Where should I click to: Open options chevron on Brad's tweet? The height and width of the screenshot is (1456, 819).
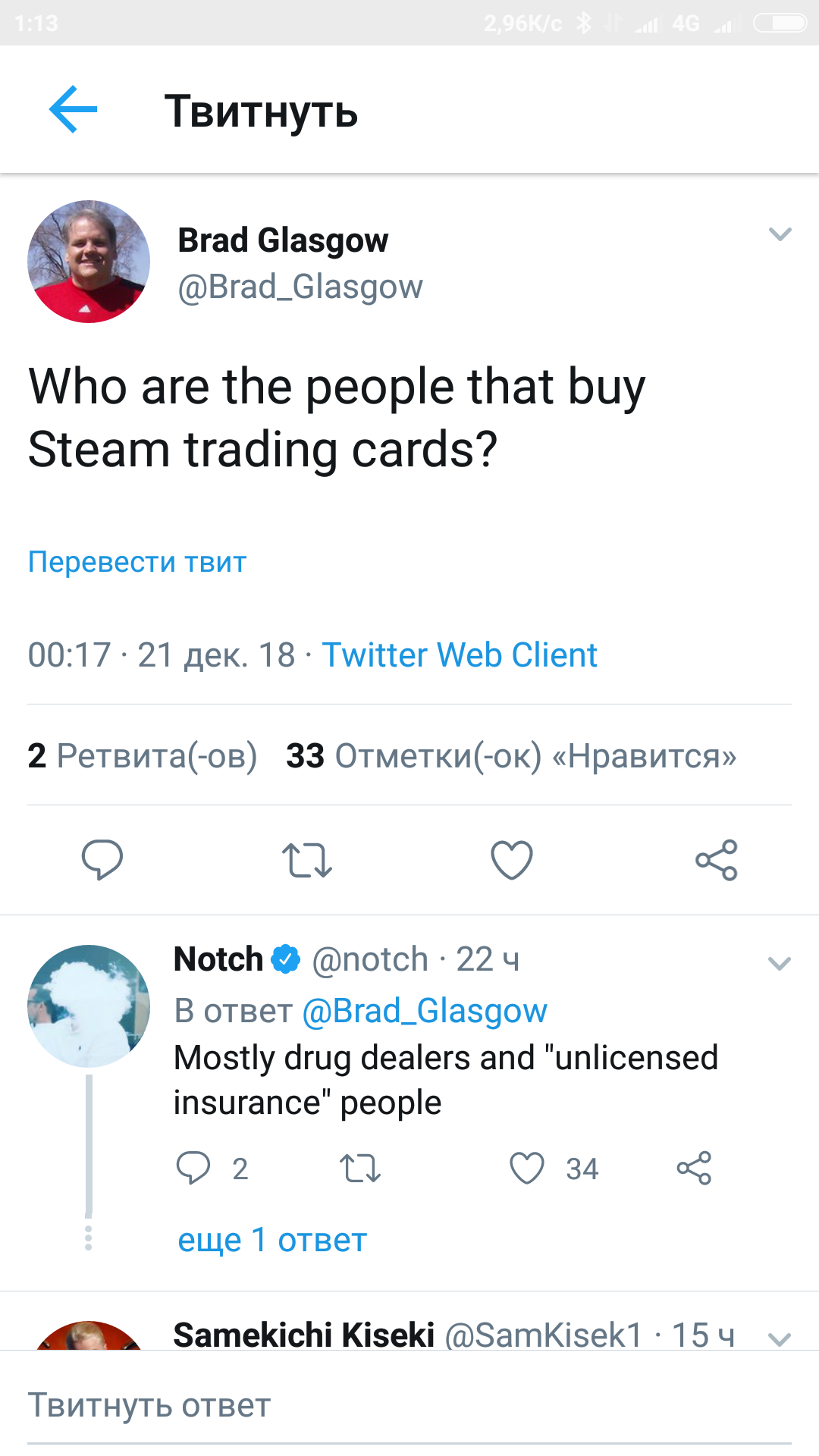(x=780, y=234)
